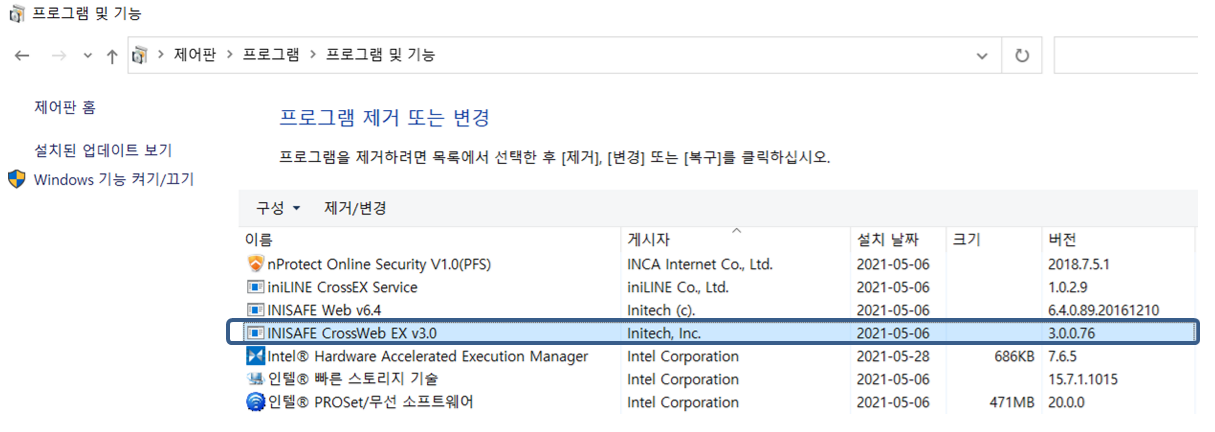Select Intel® Hardware Accelerated Execution Manager row
Viewport: 1215px width, 432px height.
[718, 356]
